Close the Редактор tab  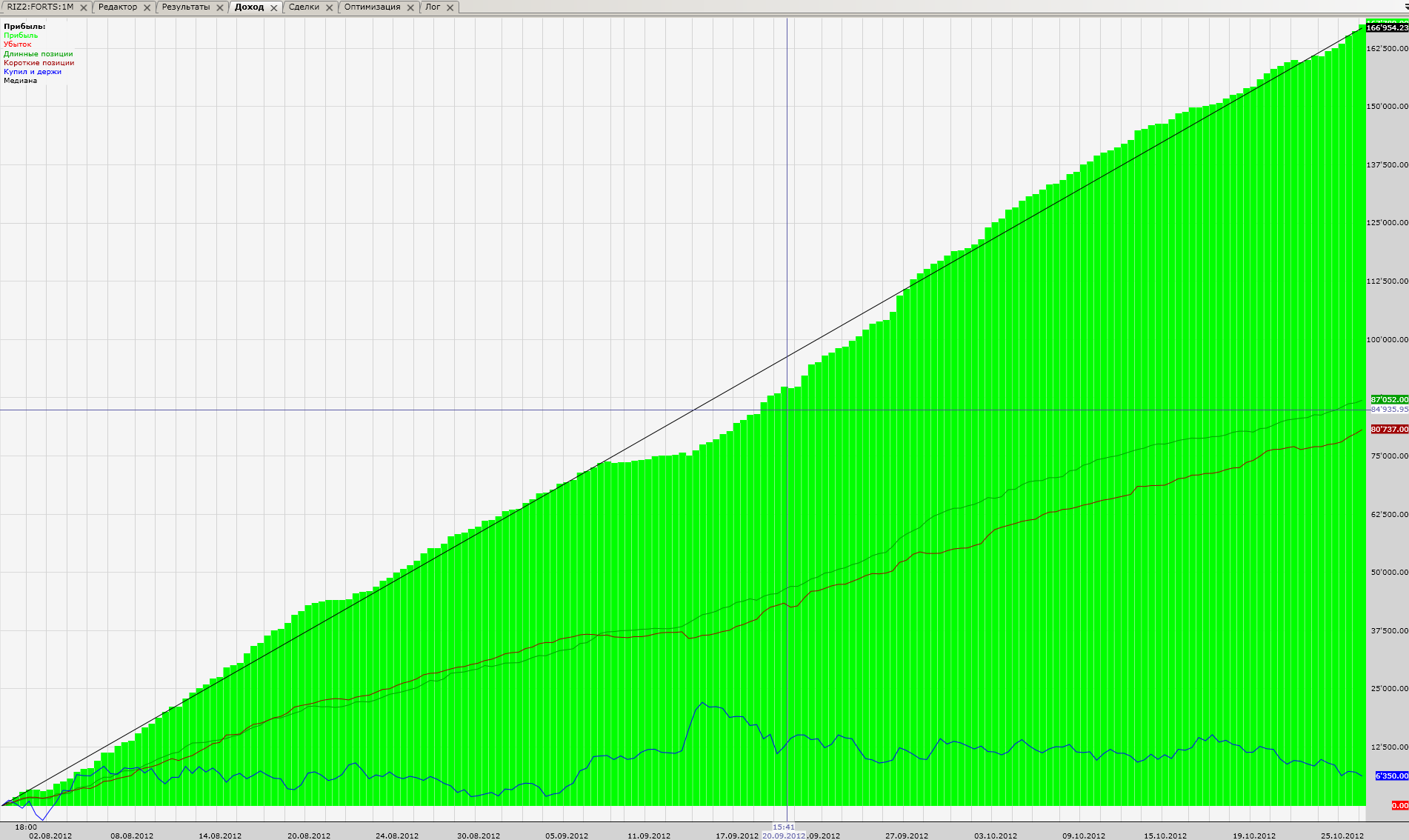pos(147,7)
